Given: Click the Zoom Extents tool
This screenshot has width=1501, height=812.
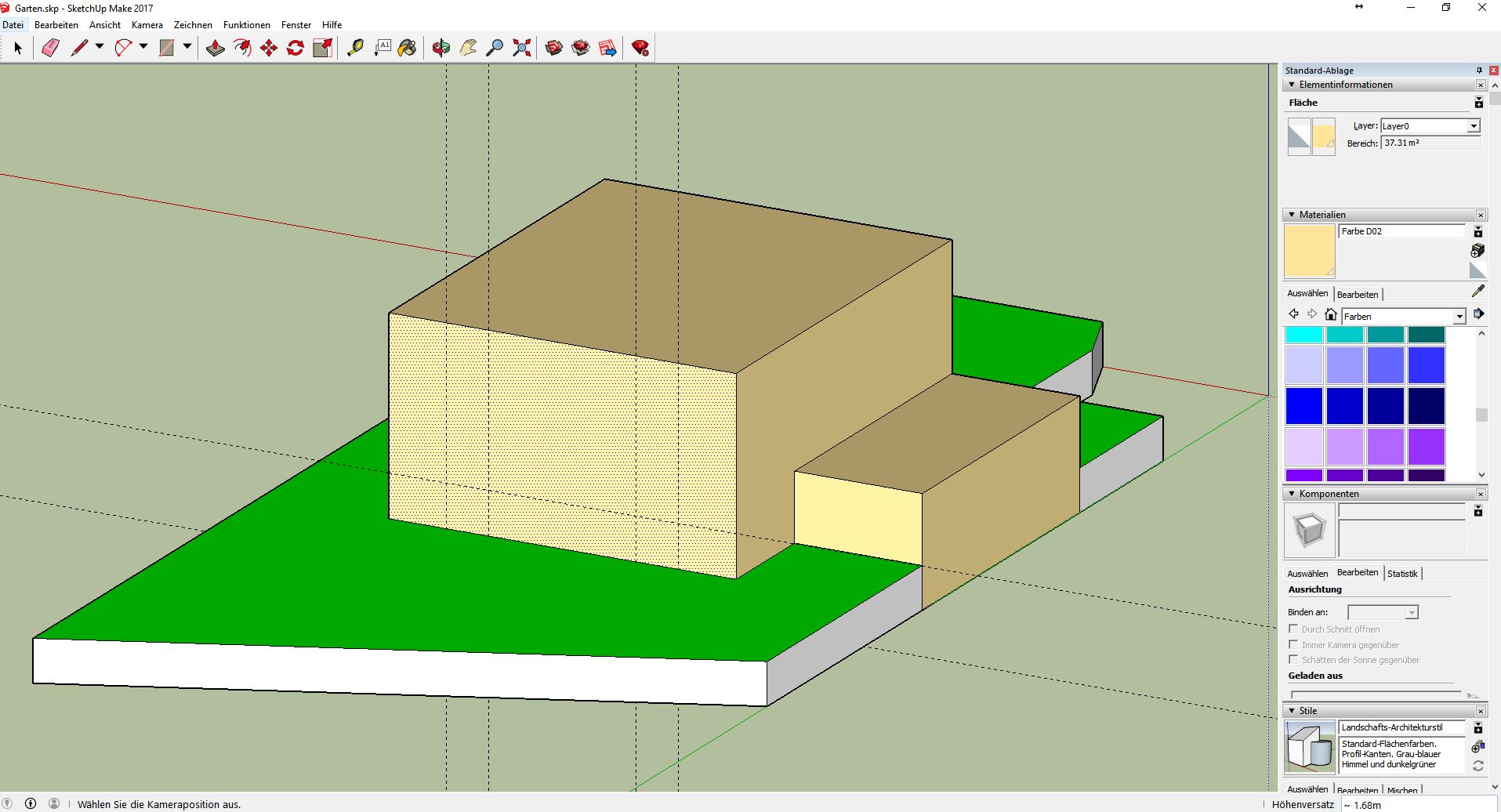Looking at the screenshot, I should tap(521, 49).
